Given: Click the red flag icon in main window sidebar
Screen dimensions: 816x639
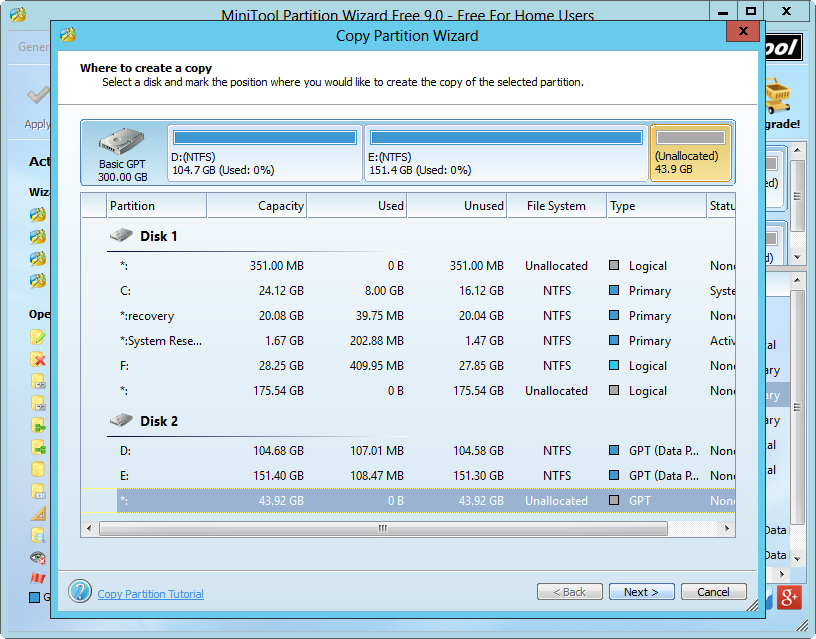Looking at the screenshot, I should (x=37, y=578).
